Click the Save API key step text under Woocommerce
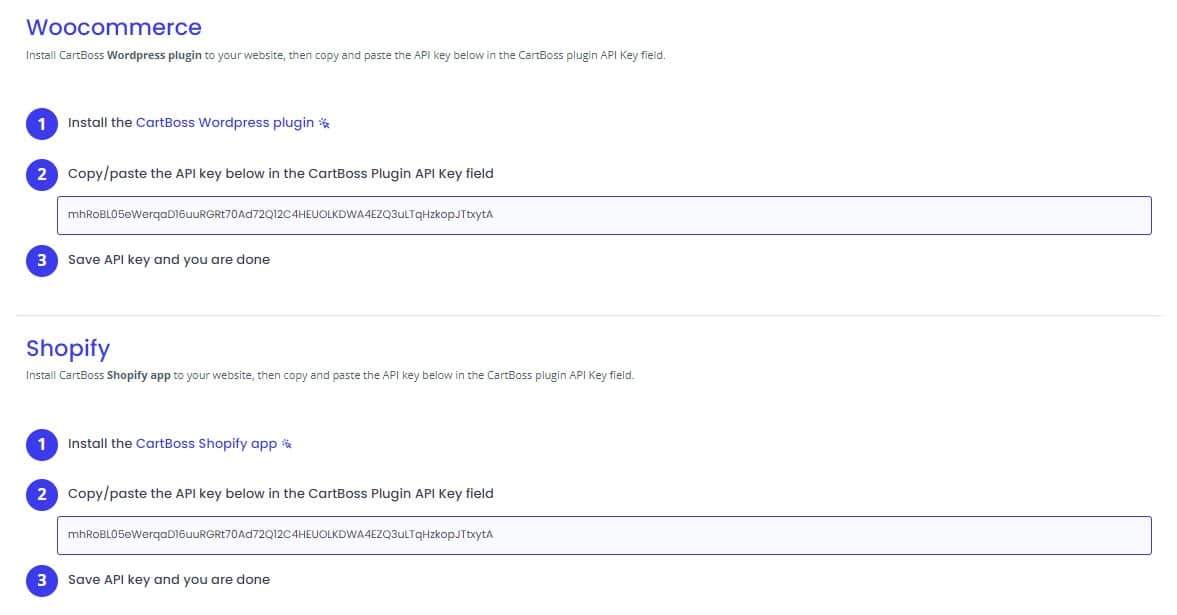Viewport: 1177px width, 615px height. click(x=167, y=259)
